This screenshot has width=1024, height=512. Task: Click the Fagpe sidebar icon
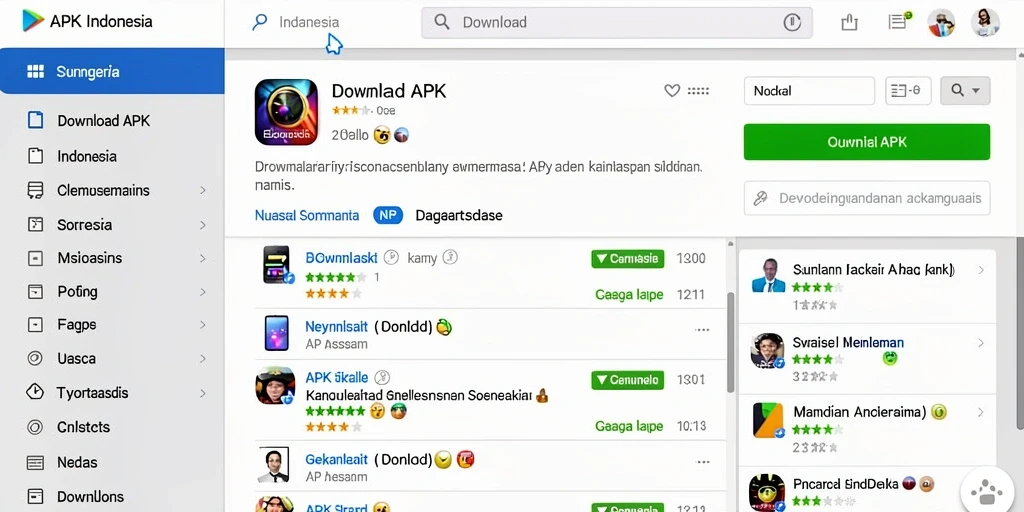click(35, 325)
